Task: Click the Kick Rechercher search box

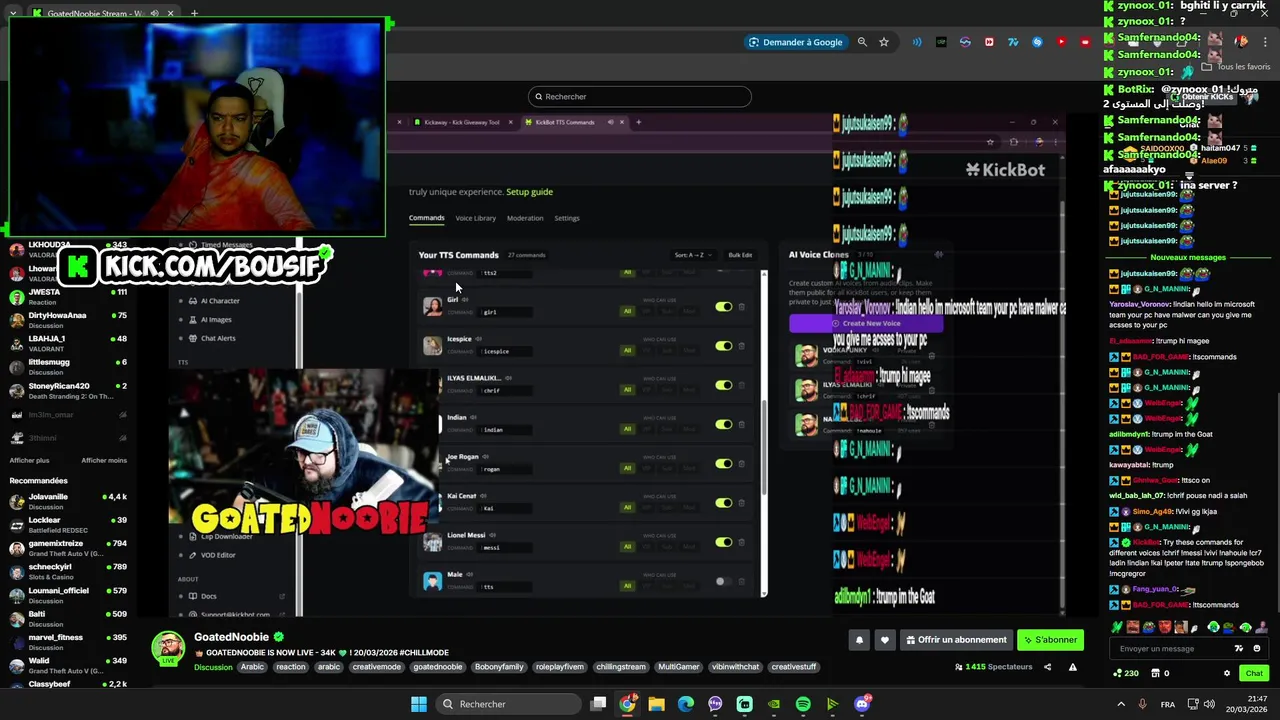Action: click(640, 96)
